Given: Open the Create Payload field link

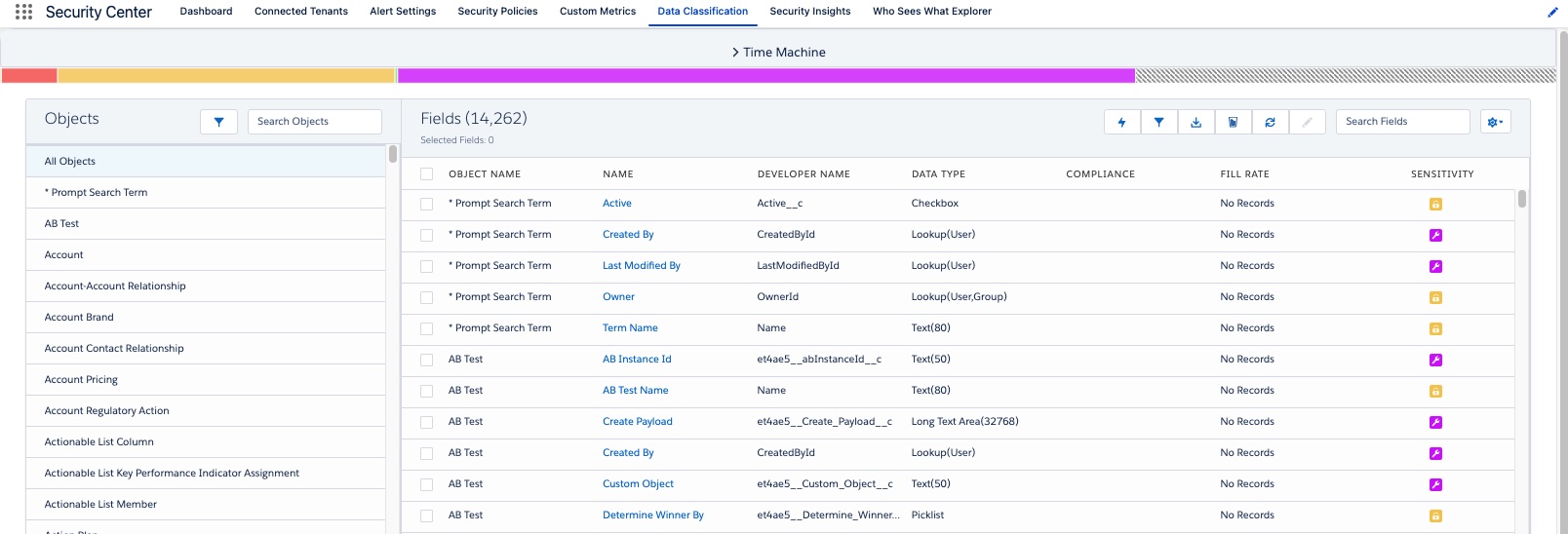Looking at the screenshot, I should tap(637, 422).
